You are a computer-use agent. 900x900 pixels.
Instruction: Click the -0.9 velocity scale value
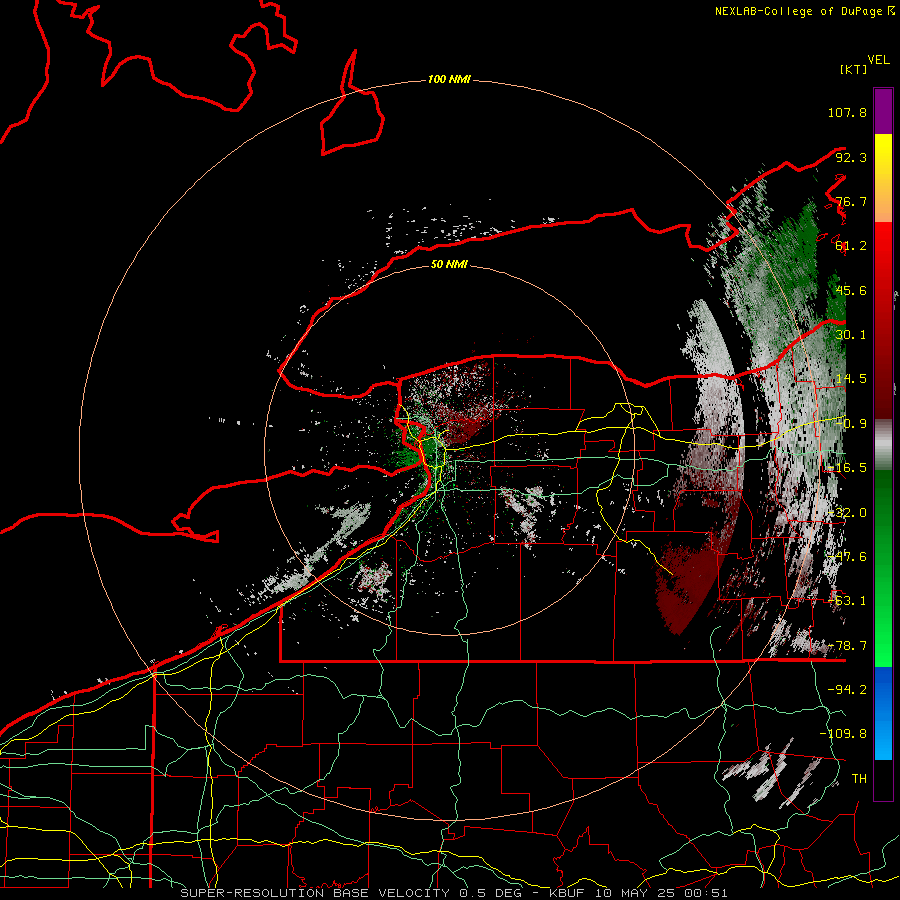[851, 424]
